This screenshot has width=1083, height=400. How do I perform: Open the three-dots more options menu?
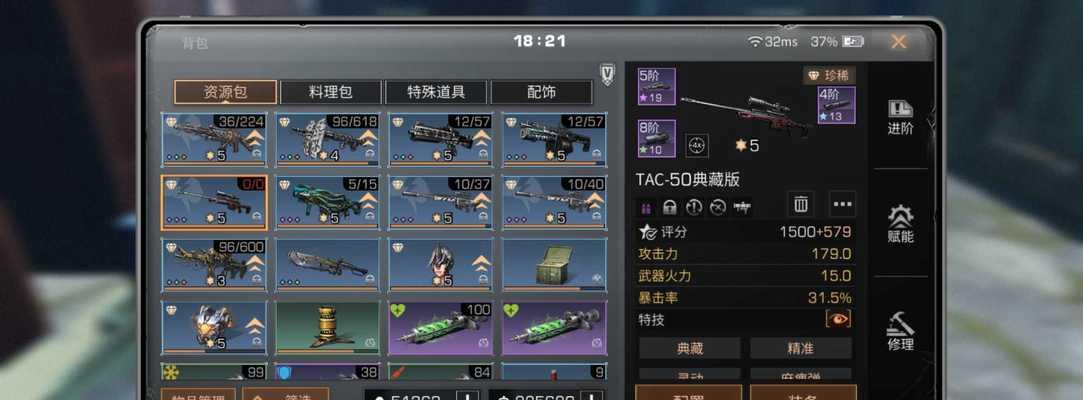click(x=843, y=204)
